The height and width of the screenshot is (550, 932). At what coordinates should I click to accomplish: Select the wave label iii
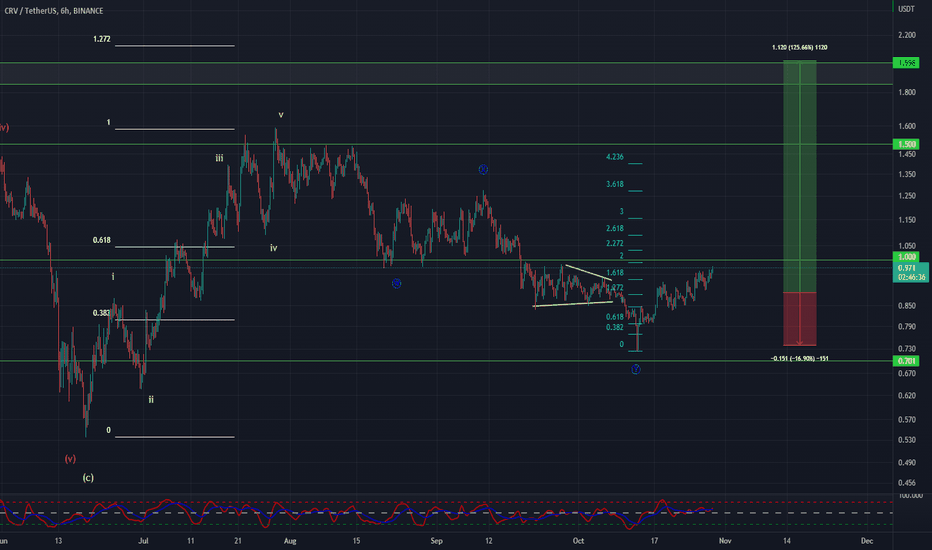click(x=219, y=158)
